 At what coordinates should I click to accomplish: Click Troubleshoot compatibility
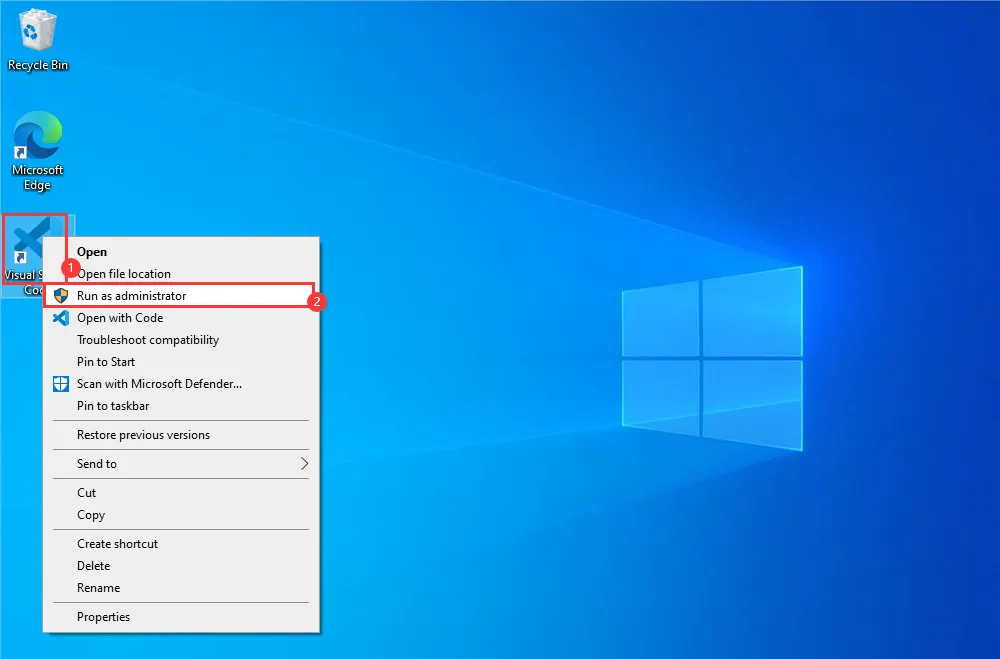(x=148, y=340)
